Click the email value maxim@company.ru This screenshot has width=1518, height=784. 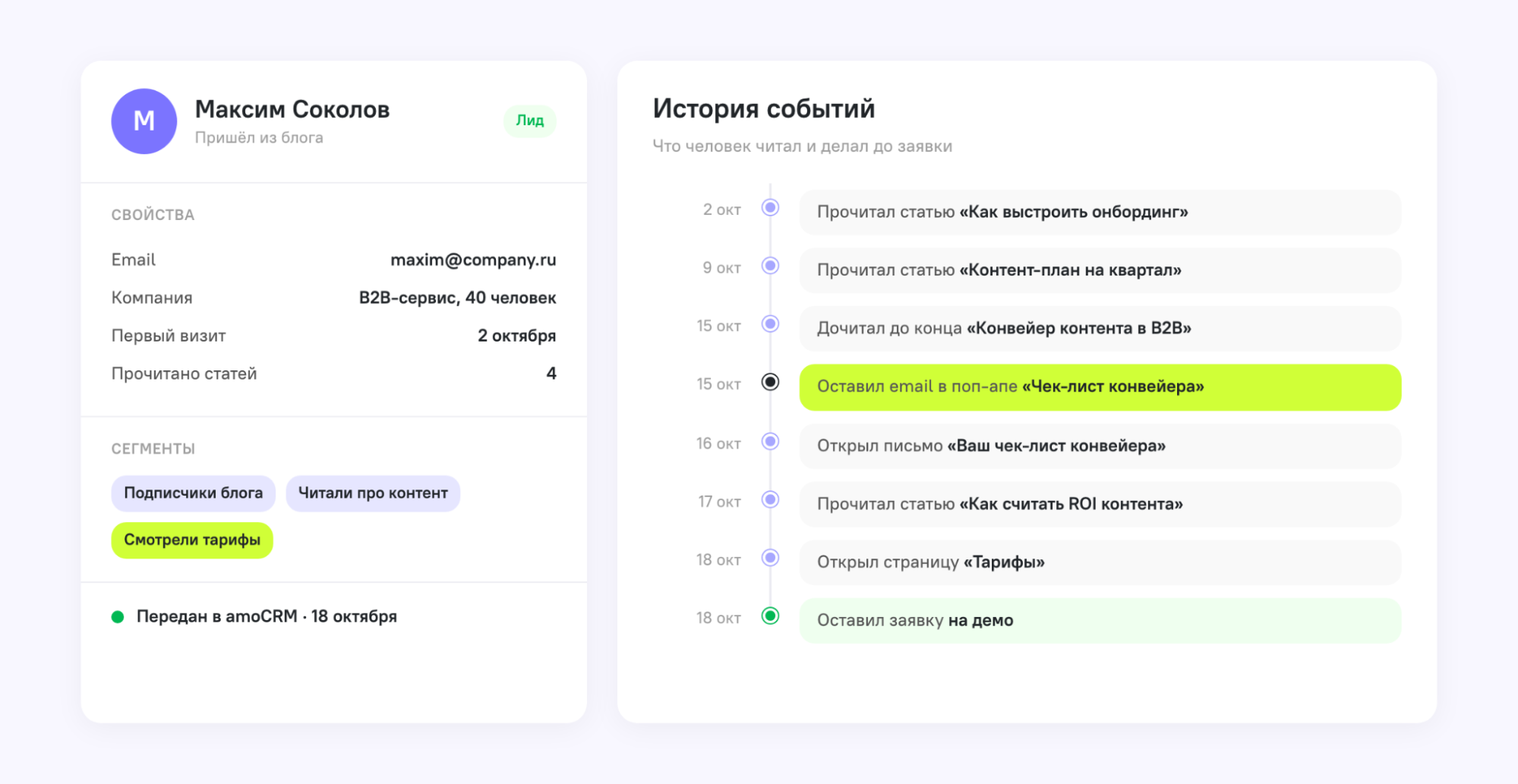tap(473, 260)
